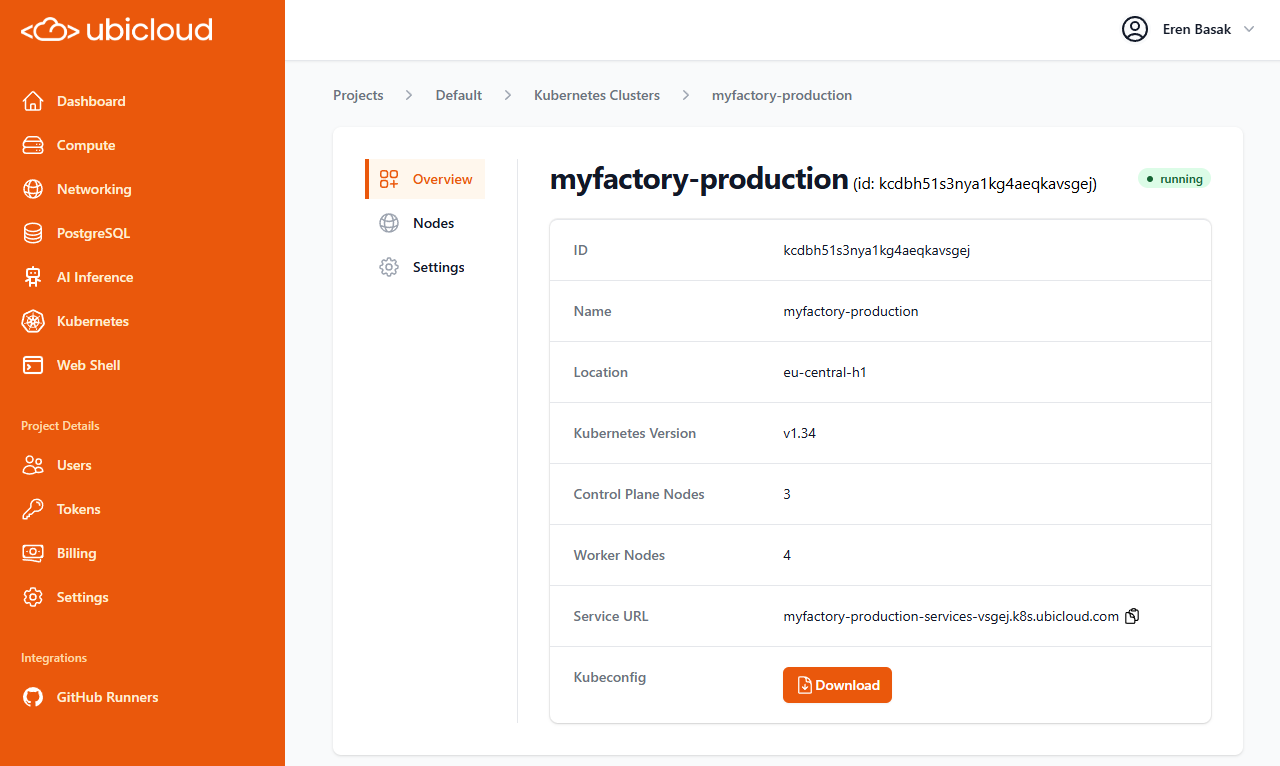1280x766 pixels.
Task: Click the ID value kcdbh51s3nya1kg4aeqkavsgej in table
Action: coord(877,250)
